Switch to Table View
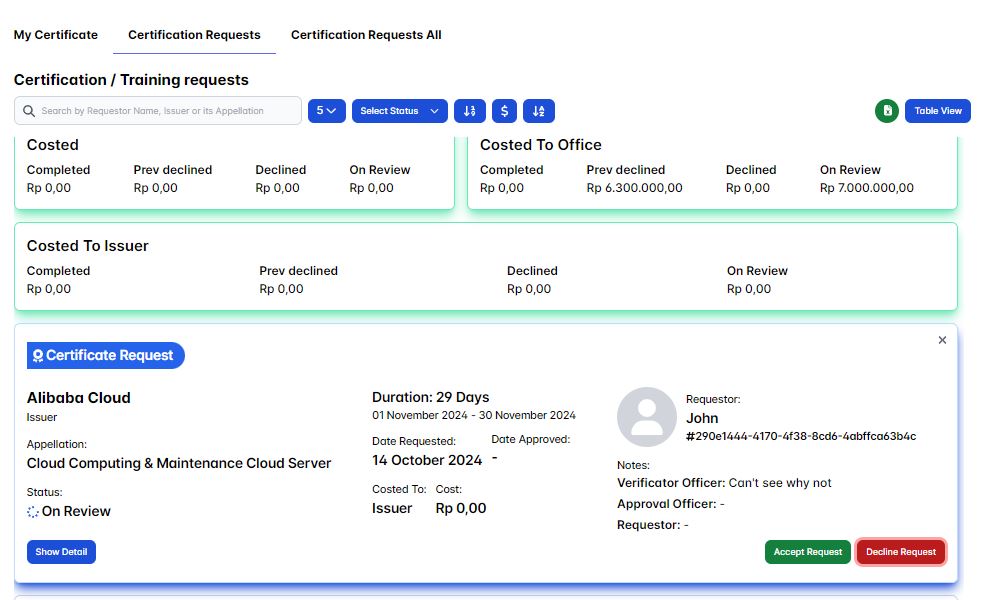 (x=937, y=111)
